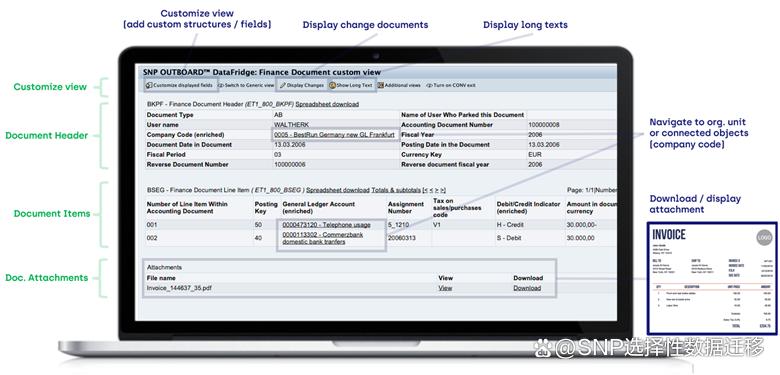Click Name of User Who Parked label

(x=463, y=115)
